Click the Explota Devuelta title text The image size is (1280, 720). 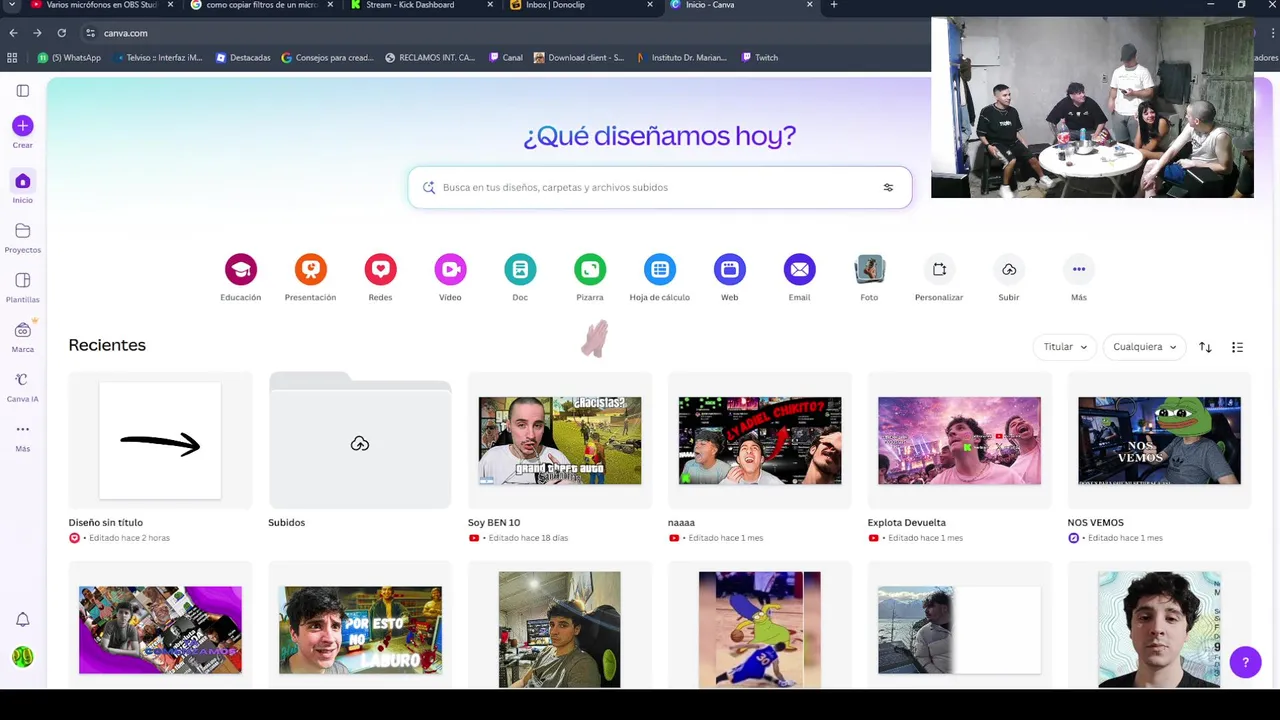pos(907,523)
